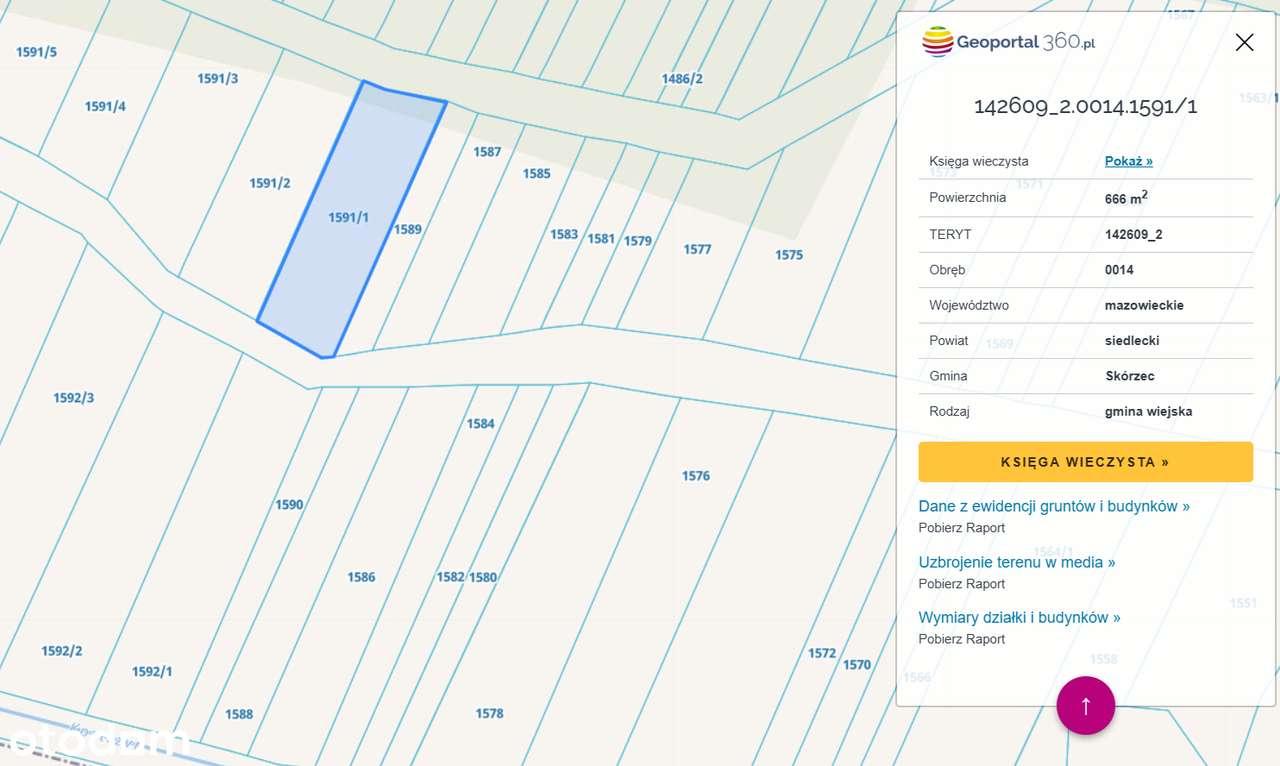Screen dimensions: 1280x766
Task: Click the Powiat value siedlecki
Action: [1132, 341]
